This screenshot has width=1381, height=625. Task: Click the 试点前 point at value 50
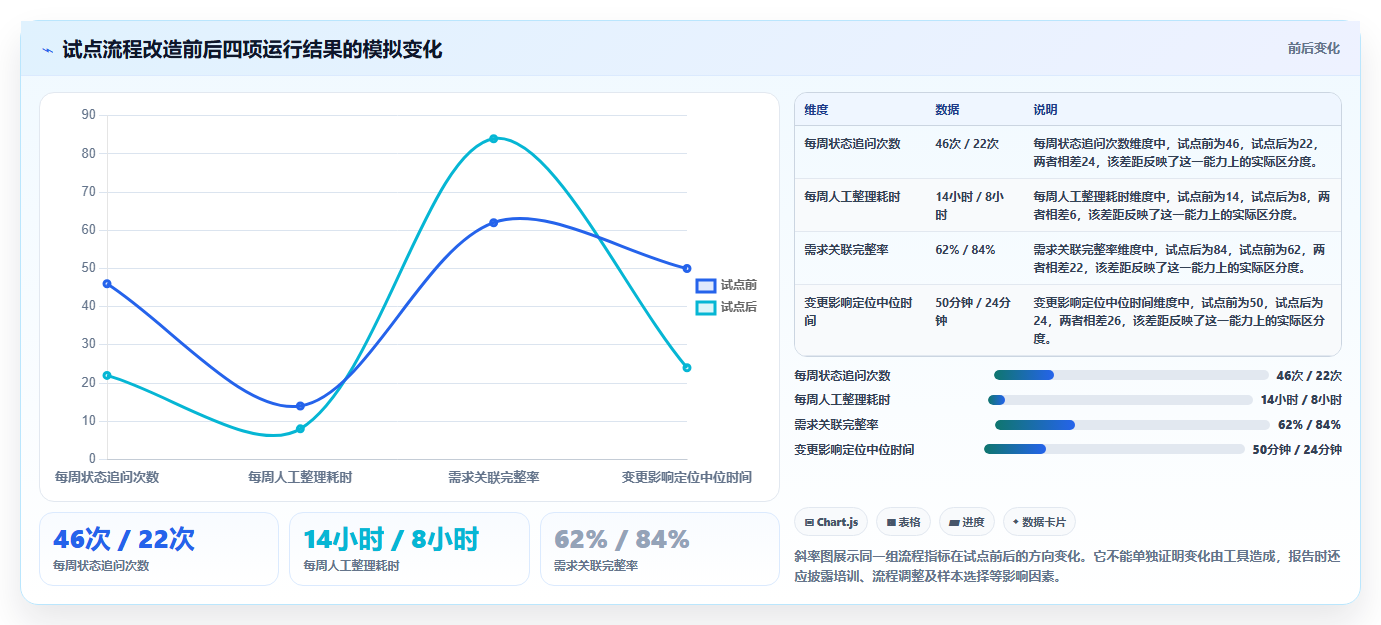687,268
